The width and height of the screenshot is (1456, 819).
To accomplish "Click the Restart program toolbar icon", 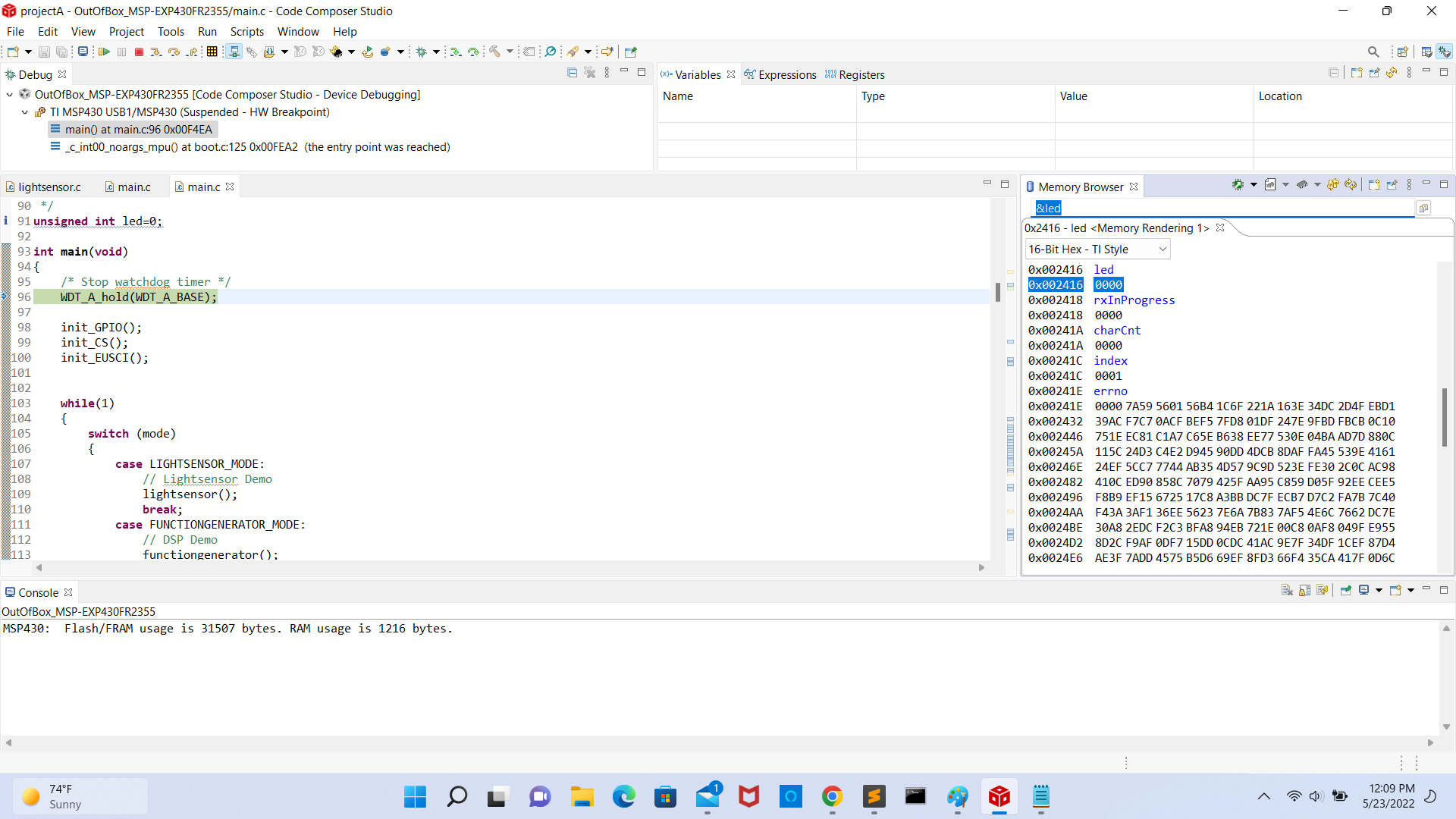I will click(367, 52).
